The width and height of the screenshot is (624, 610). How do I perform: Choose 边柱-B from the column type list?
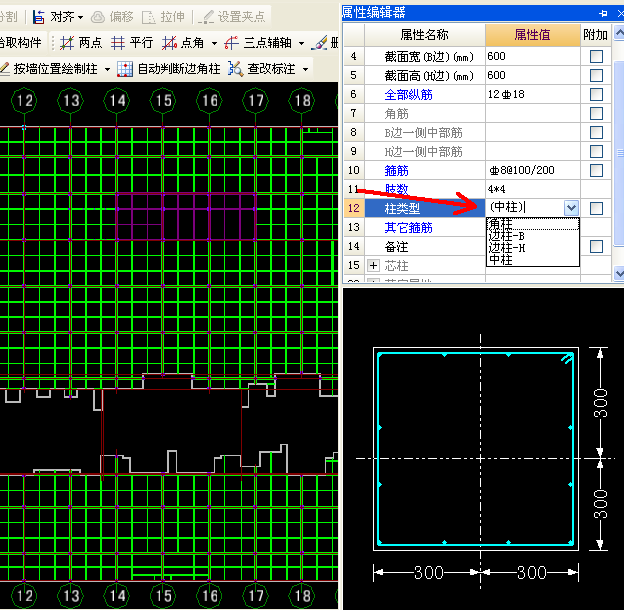coord(532,236)
